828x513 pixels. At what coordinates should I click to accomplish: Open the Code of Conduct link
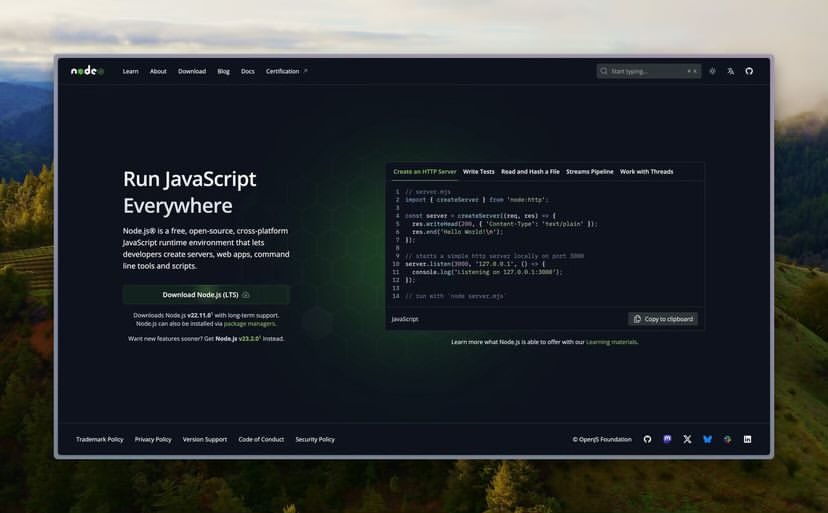(x=261, y=440)
